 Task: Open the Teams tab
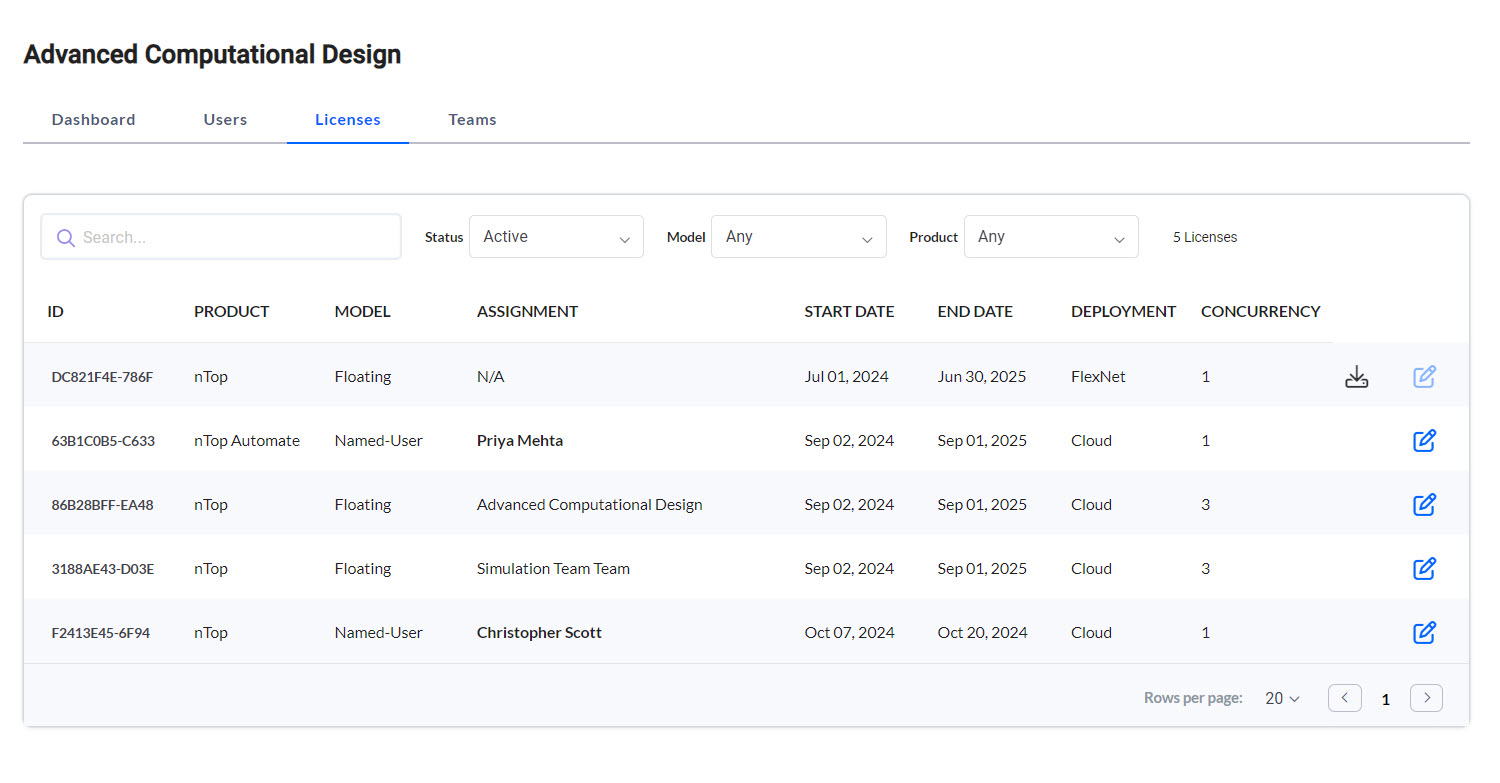(472, 120)
